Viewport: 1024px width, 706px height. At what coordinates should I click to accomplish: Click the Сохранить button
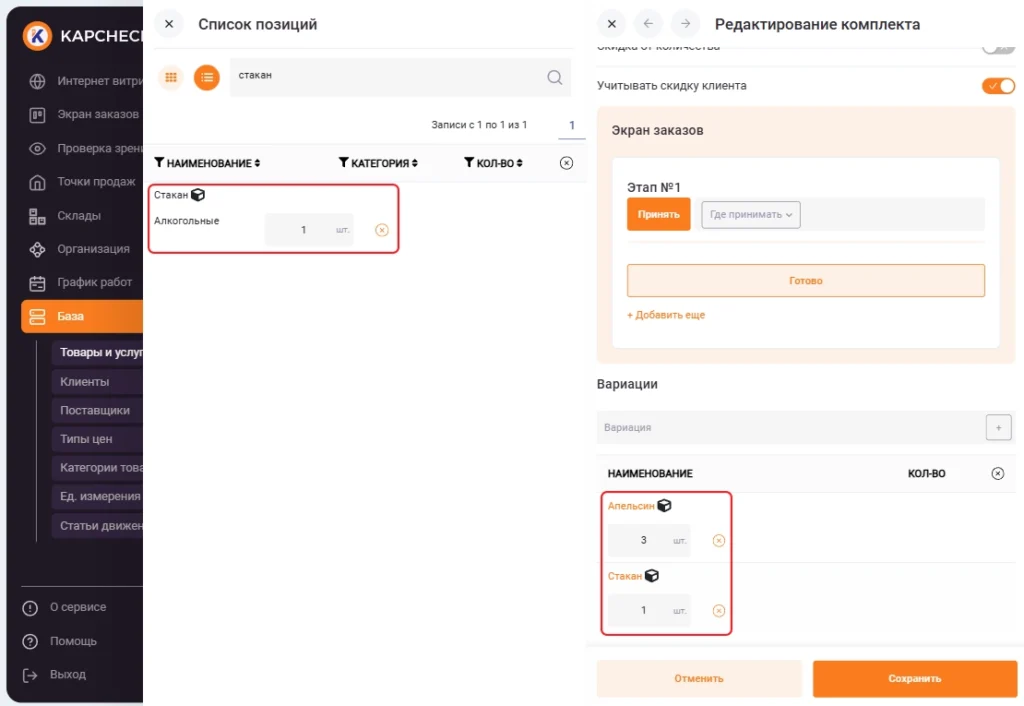(914, 678)
